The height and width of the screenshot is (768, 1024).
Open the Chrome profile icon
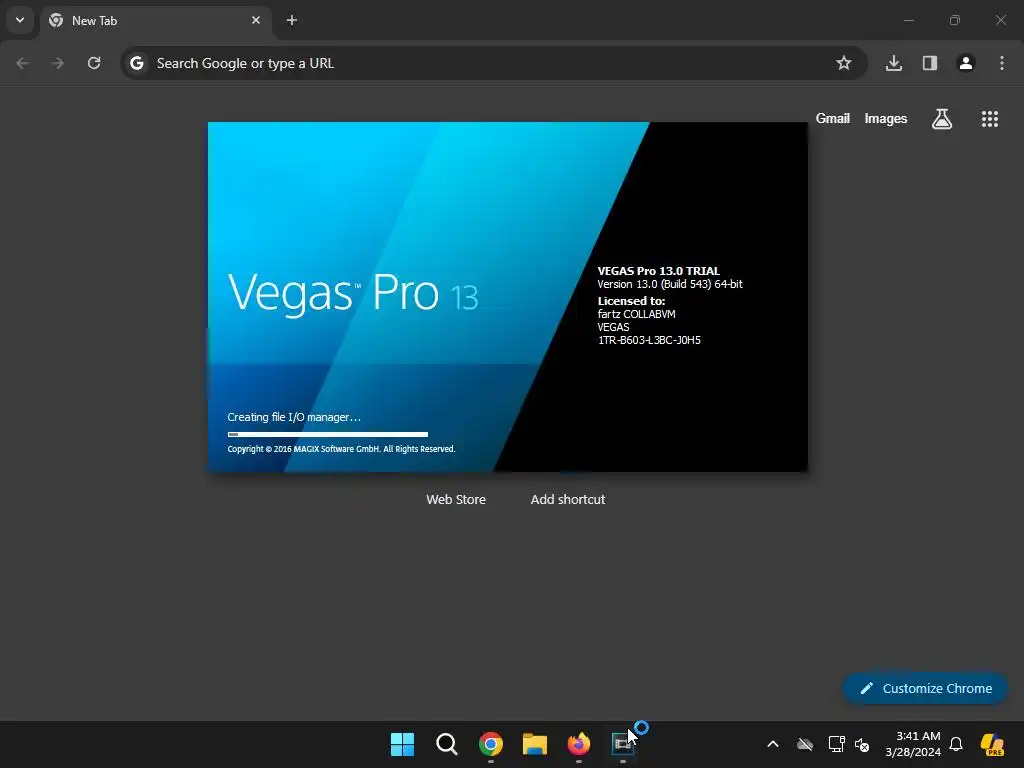pos(966,63)
